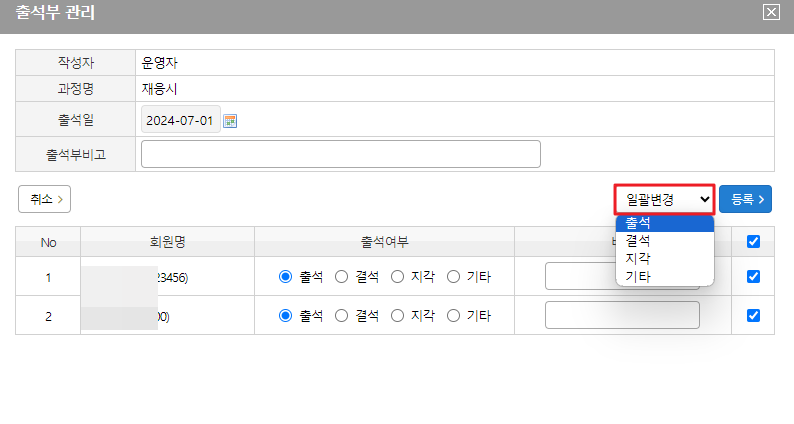Click the 등록 register button
Screen dimensions: 794x424
748,199
